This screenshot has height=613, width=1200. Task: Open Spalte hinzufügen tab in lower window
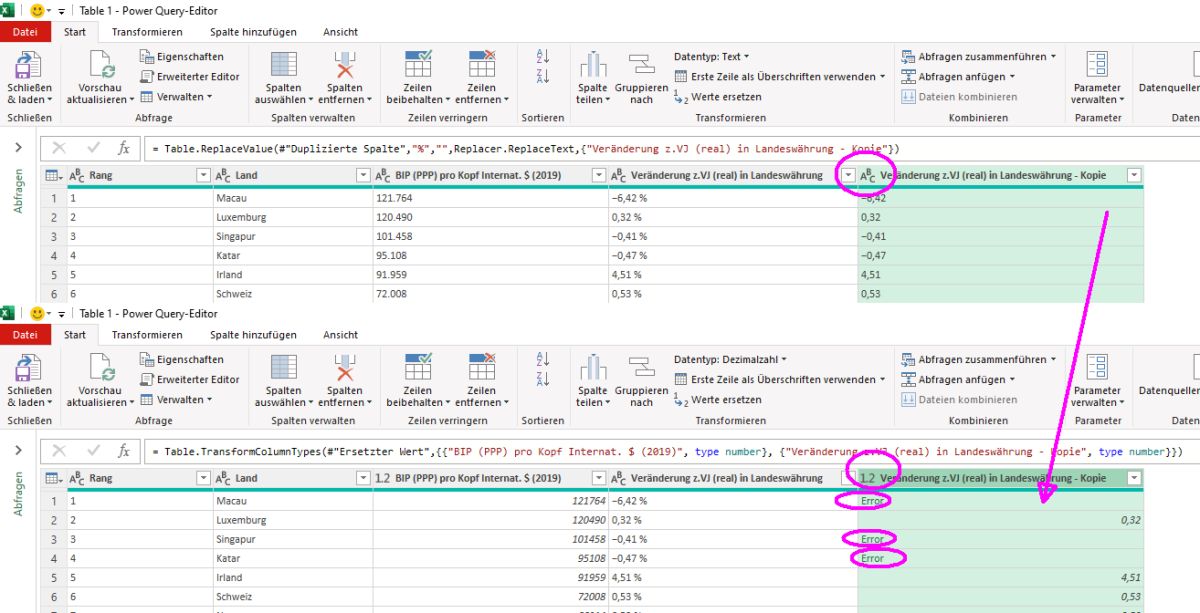click(x=253, y=335)
